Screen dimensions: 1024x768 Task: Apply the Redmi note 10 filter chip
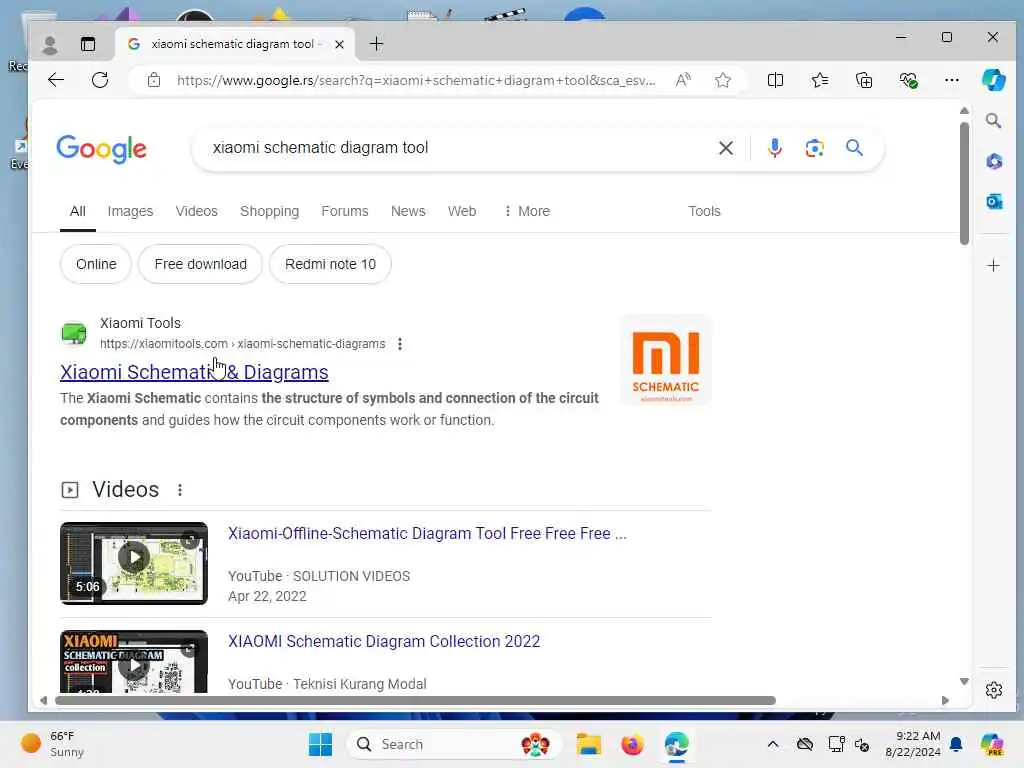(330, 264)
